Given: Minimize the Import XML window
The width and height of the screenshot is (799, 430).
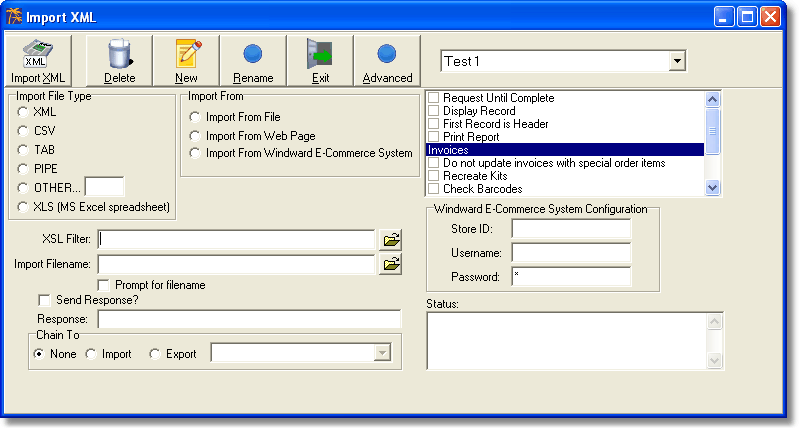Looking at the screenshot, I should (x=724, y=17).
